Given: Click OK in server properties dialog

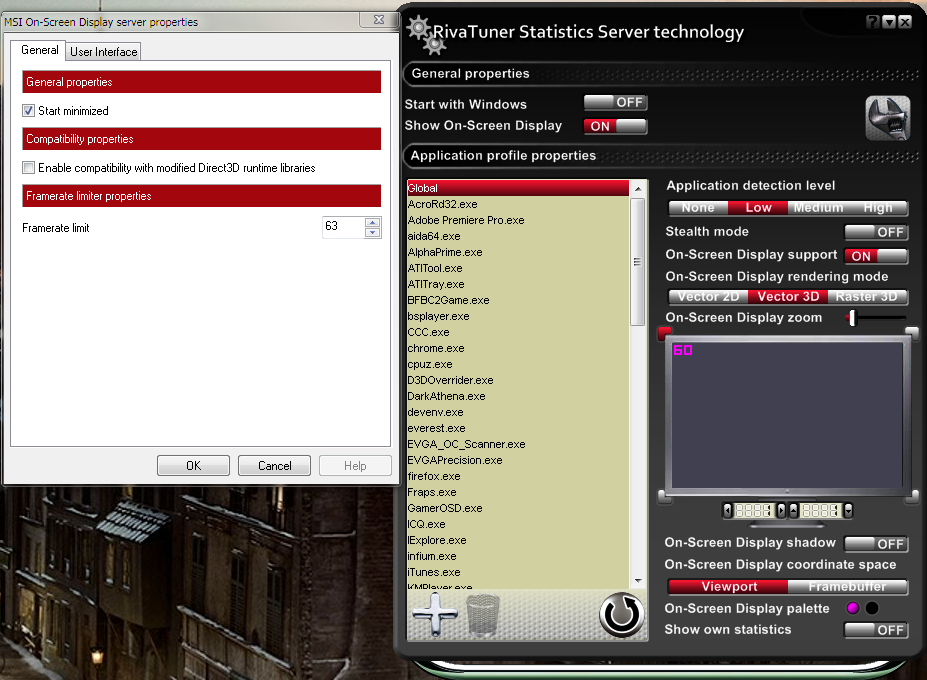Looking at the screenshot, I should 193,465.
